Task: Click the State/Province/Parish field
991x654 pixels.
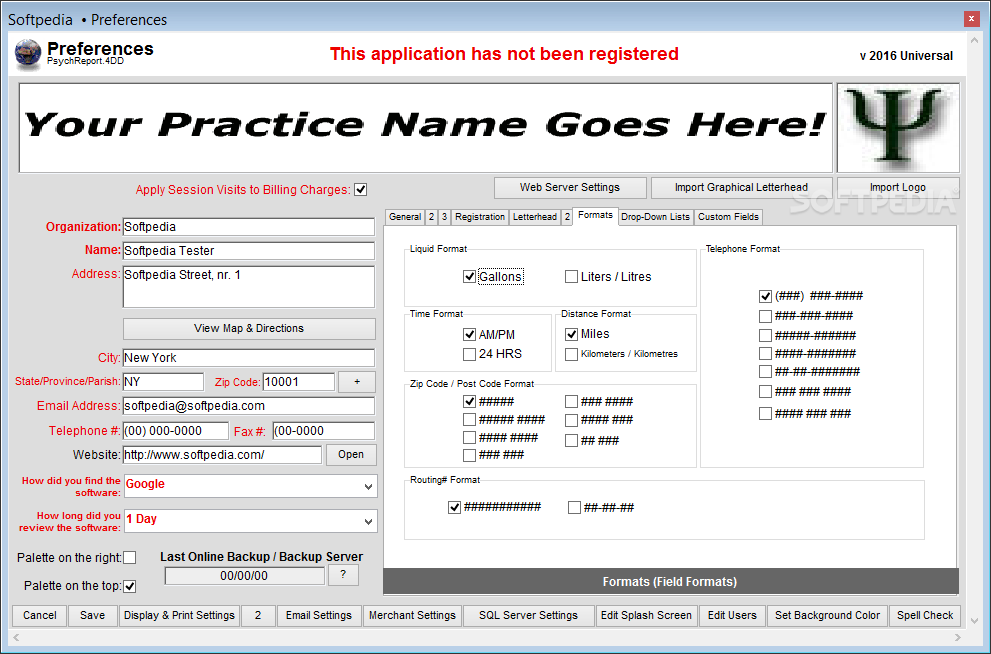Action: [x=163, y=382]
